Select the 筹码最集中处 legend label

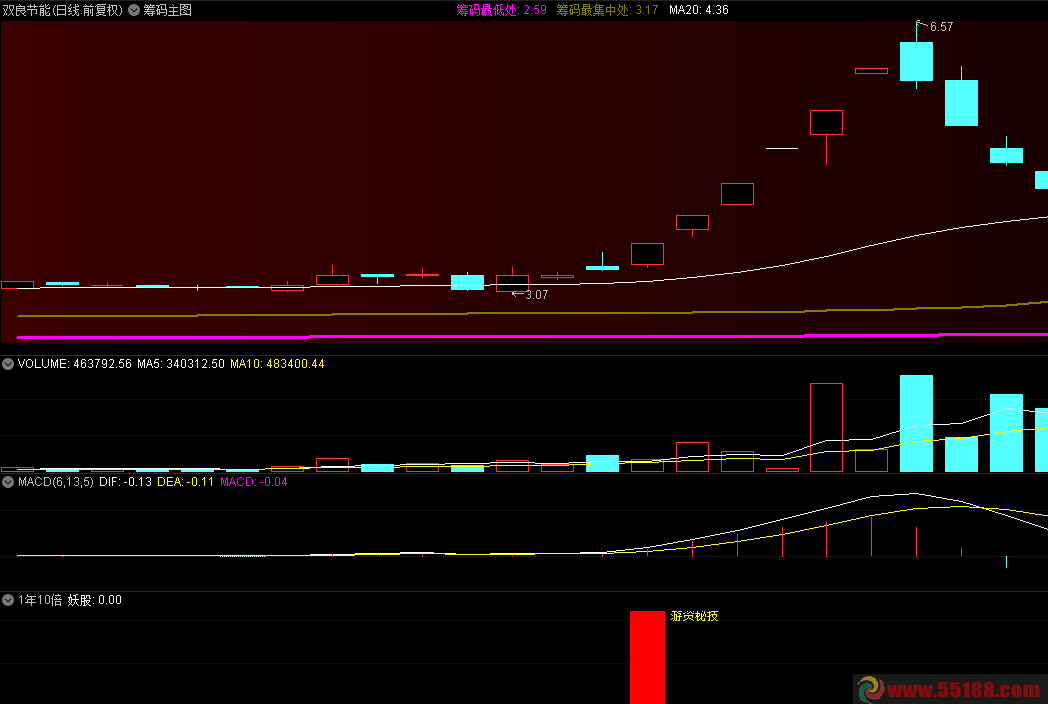pos(607,10)
